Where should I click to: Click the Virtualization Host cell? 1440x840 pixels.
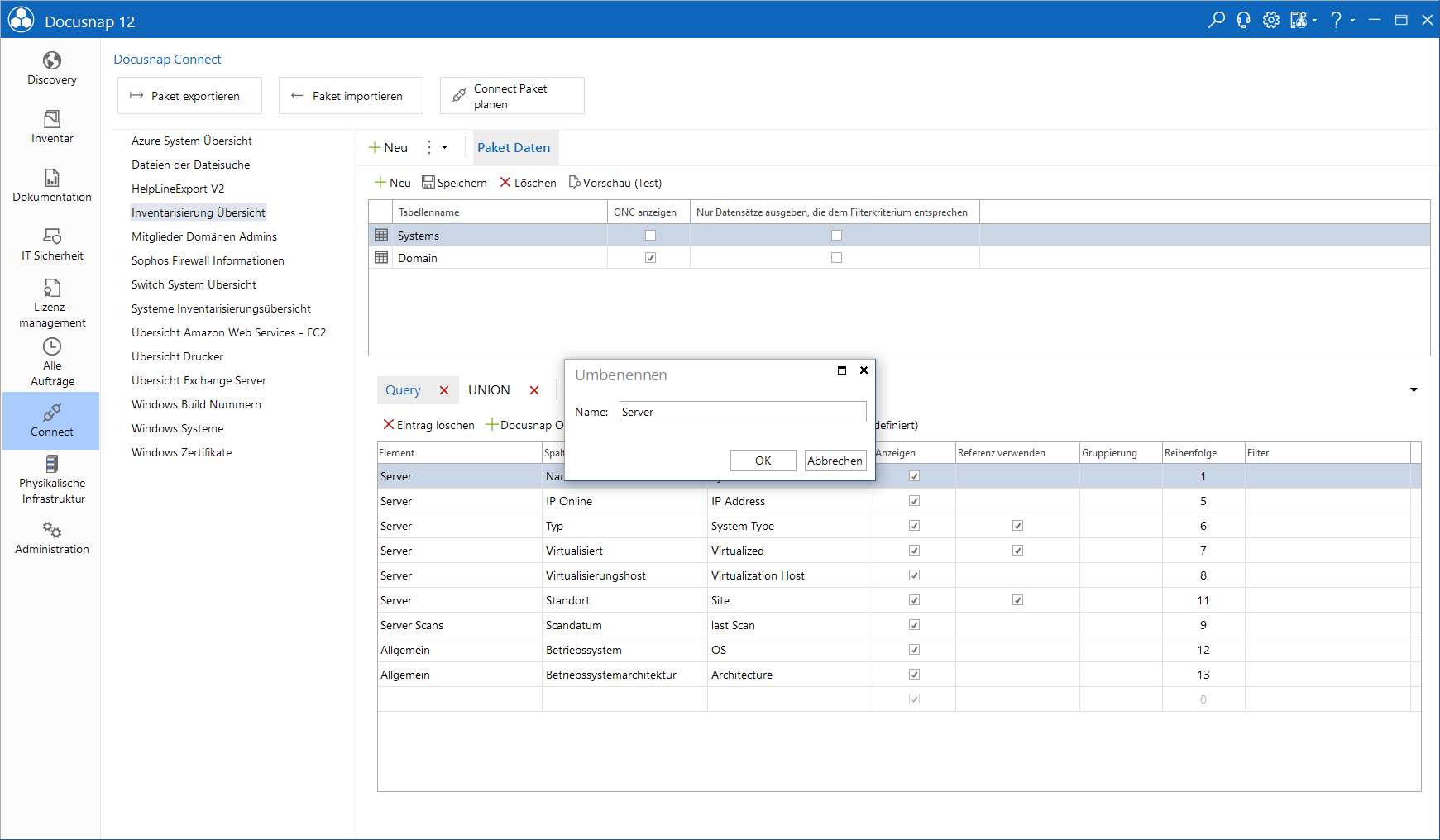[x=790, y=575]
